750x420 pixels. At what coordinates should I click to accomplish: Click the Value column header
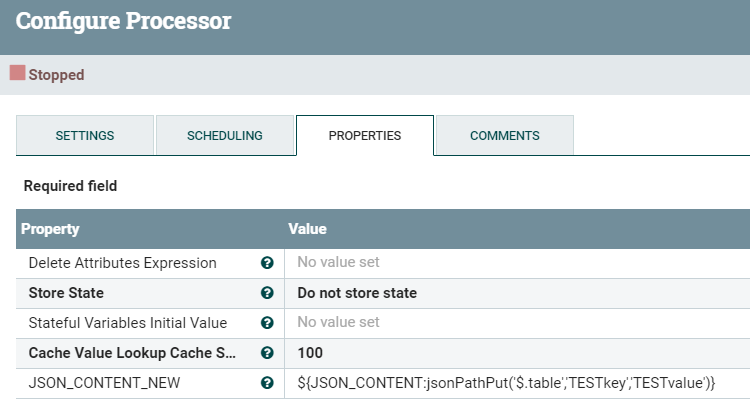(x=308, y=229)
